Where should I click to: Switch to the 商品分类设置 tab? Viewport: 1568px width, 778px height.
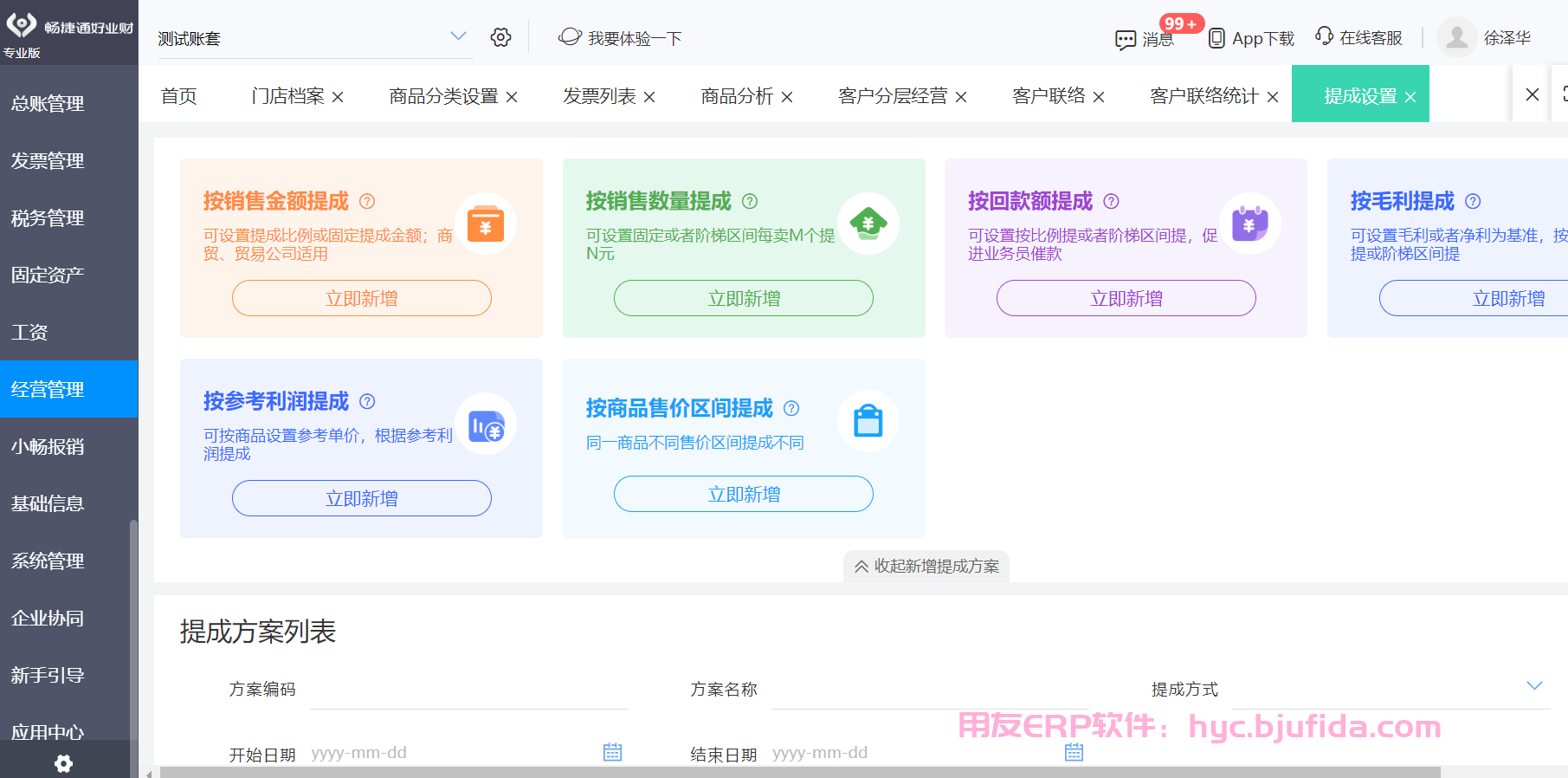pos(443,95)
